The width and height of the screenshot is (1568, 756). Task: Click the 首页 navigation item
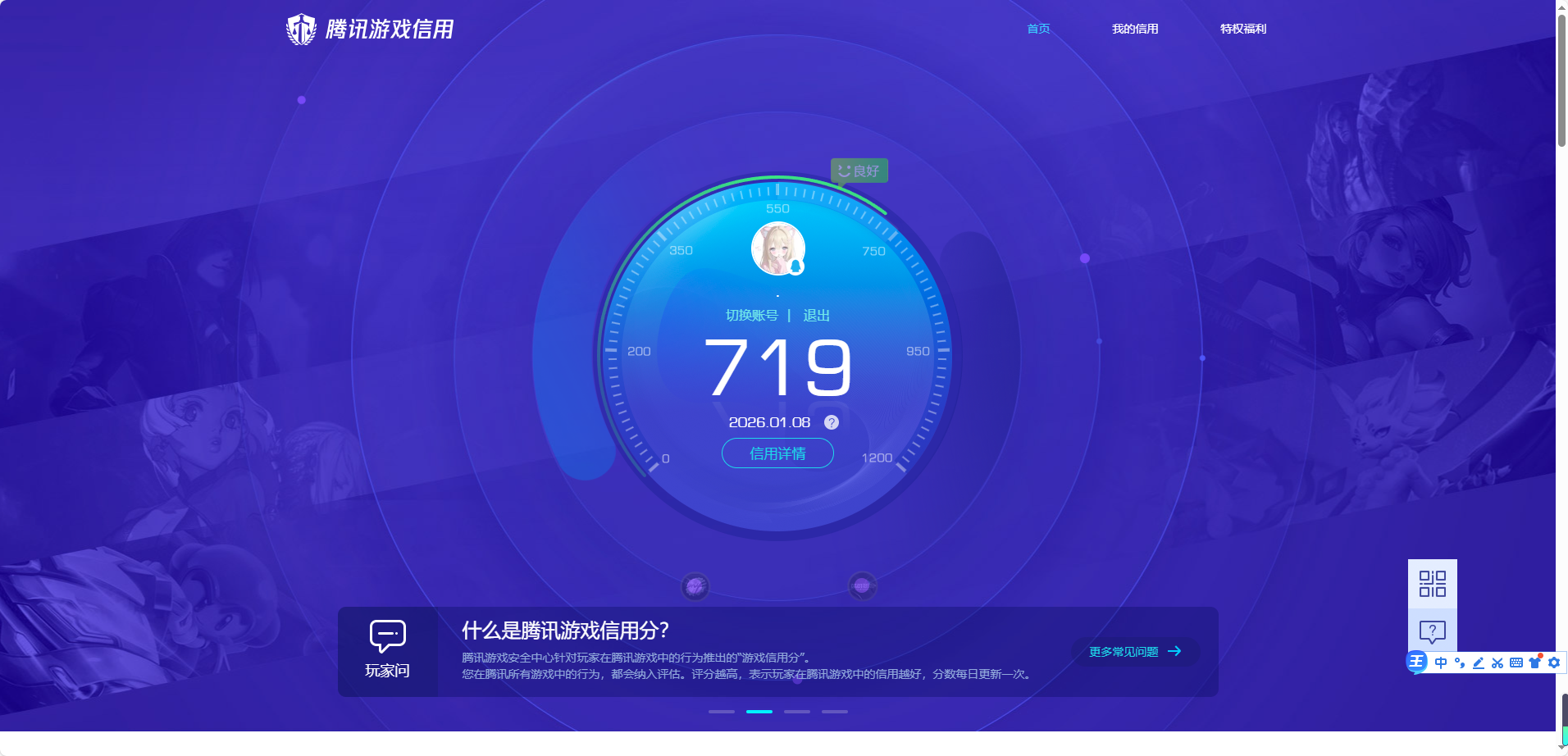click(1038, 29)
